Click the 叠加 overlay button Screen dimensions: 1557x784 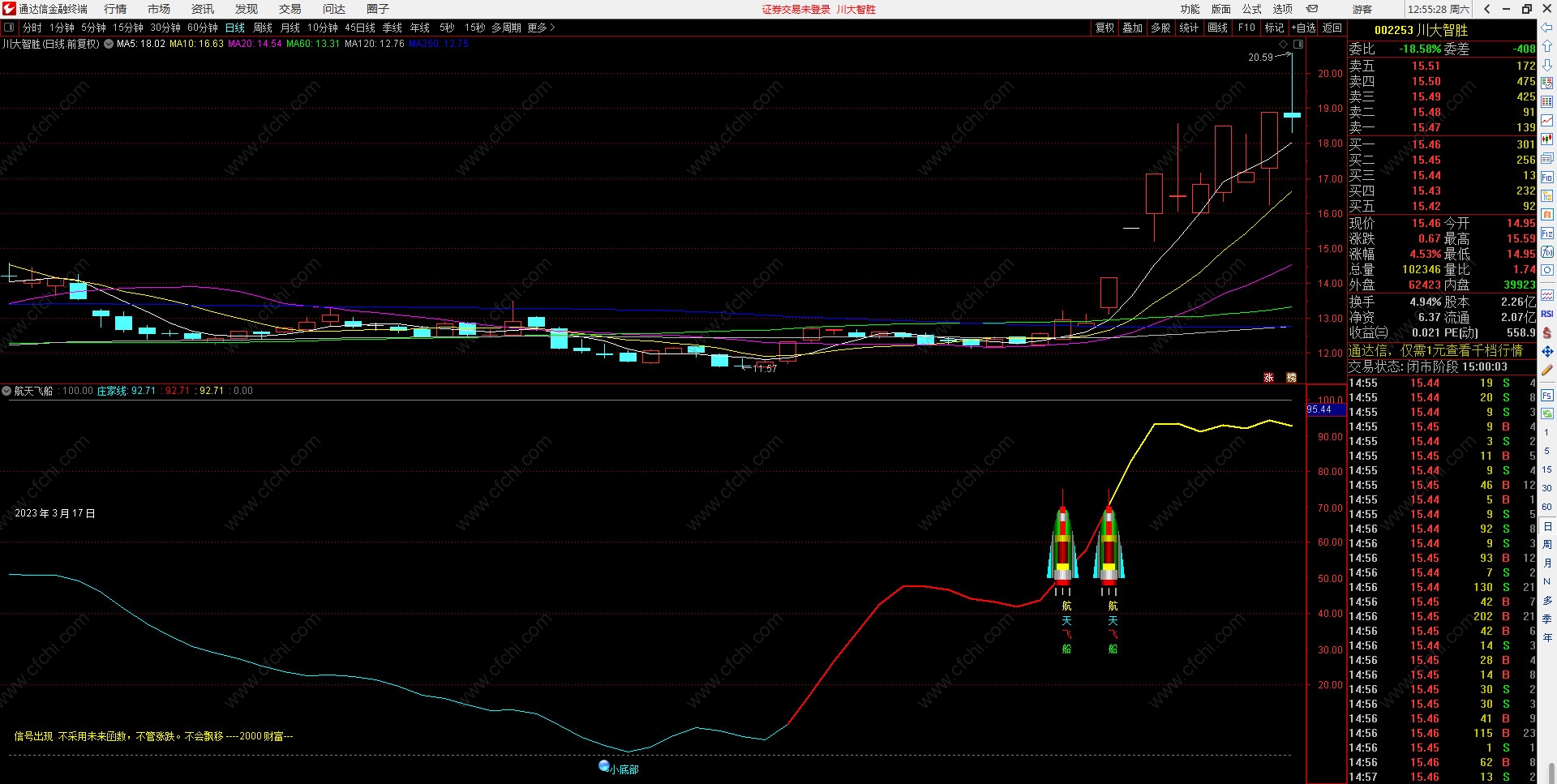pyautogui.click(x=1132, y=28)
